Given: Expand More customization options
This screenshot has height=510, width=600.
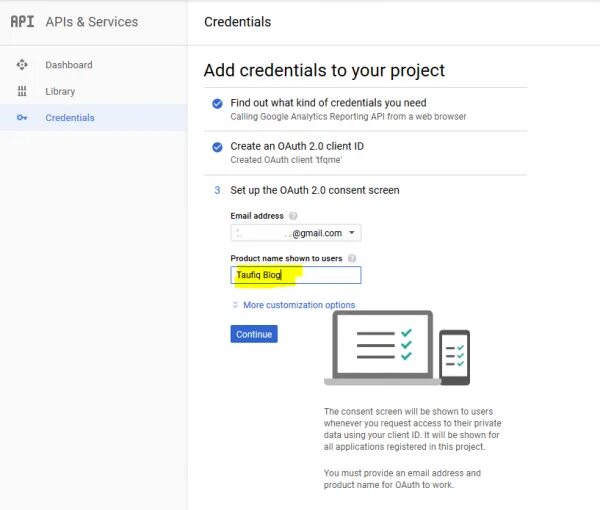Looking at the screenshot, I should click(293, 305).
